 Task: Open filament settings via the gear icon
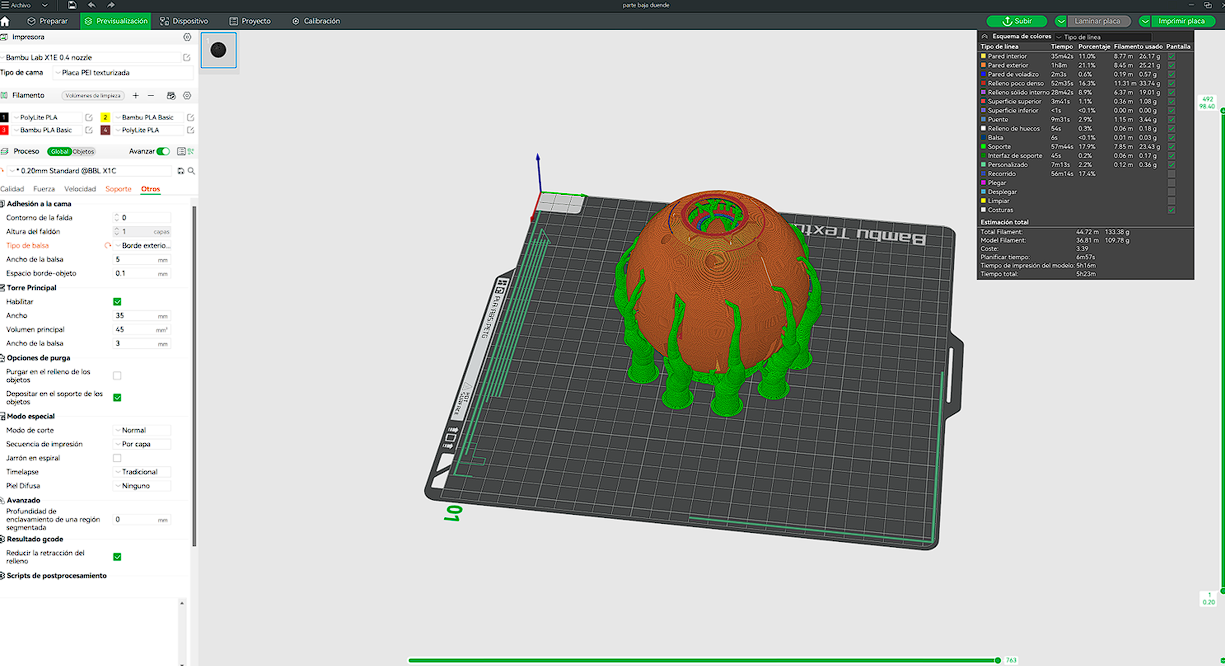click(188, 95)
